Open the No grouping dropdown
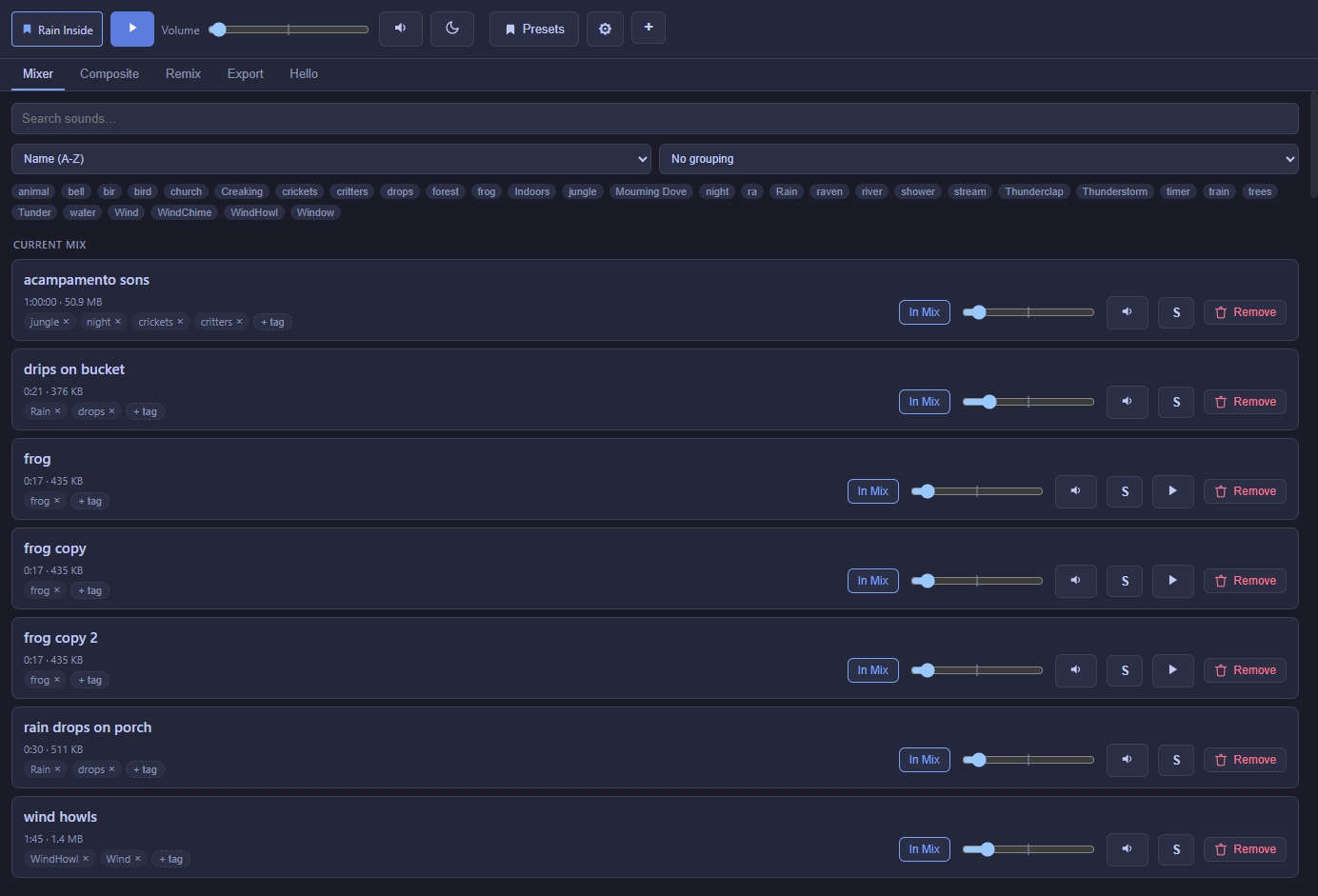Image resolution: width=1318 pixels, height=896 pixels. 979,159
